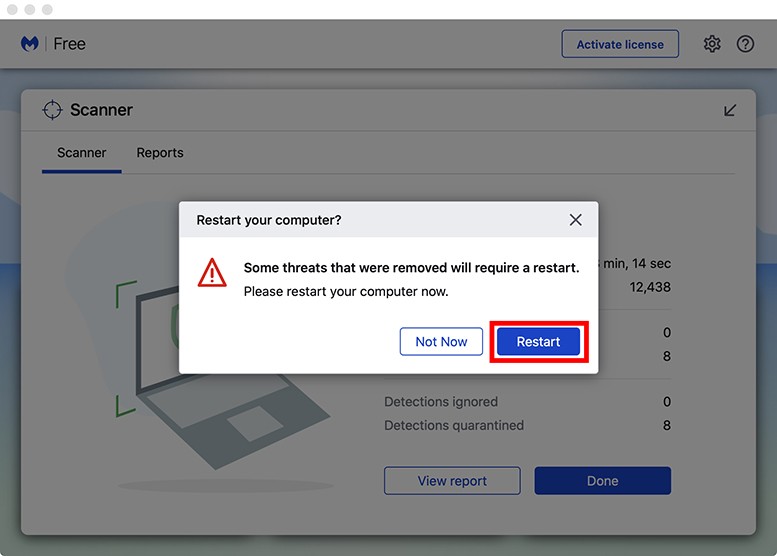This screenshot has height=556, width=777.
Task: Click the window's leftmost close traffic light
Action: pos(14,9)
